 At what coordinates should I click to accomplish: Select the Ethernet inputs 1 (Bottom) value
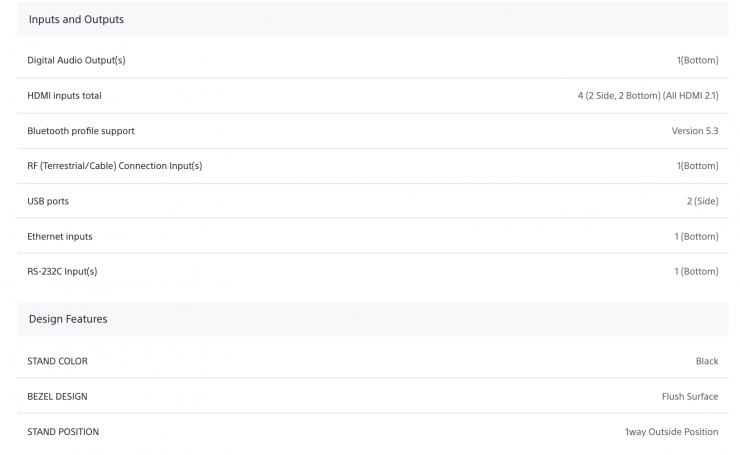pyautogui.click(x=696, y=236)
